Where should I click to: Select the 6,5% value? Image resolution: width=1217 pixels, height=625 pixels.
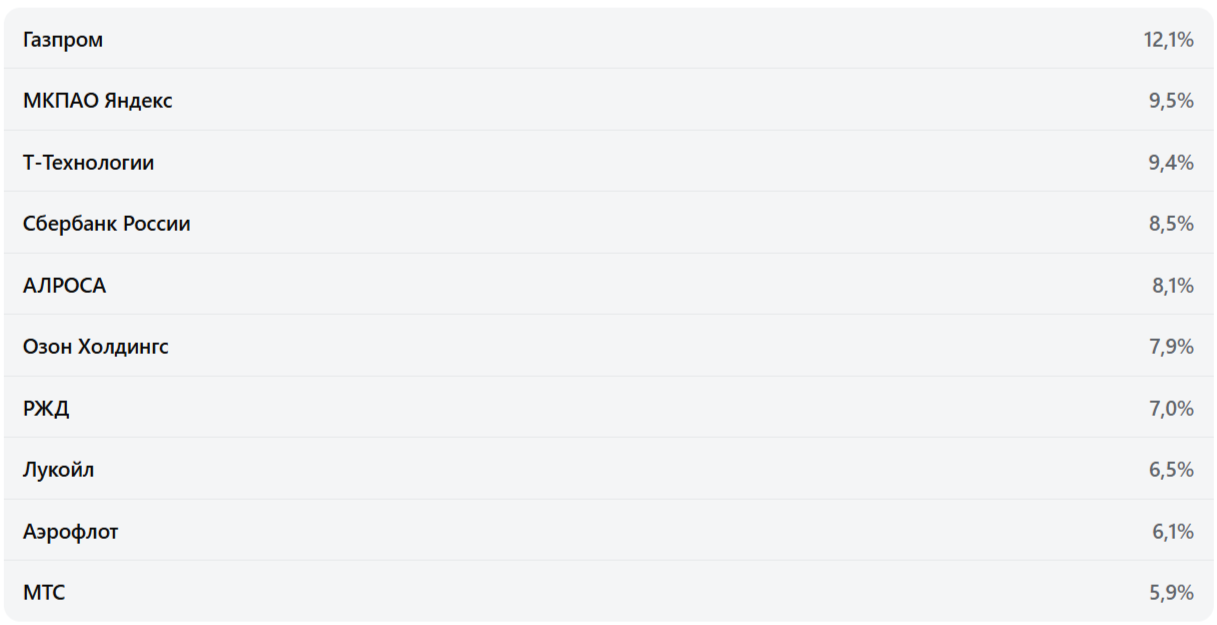(1171, 470)
